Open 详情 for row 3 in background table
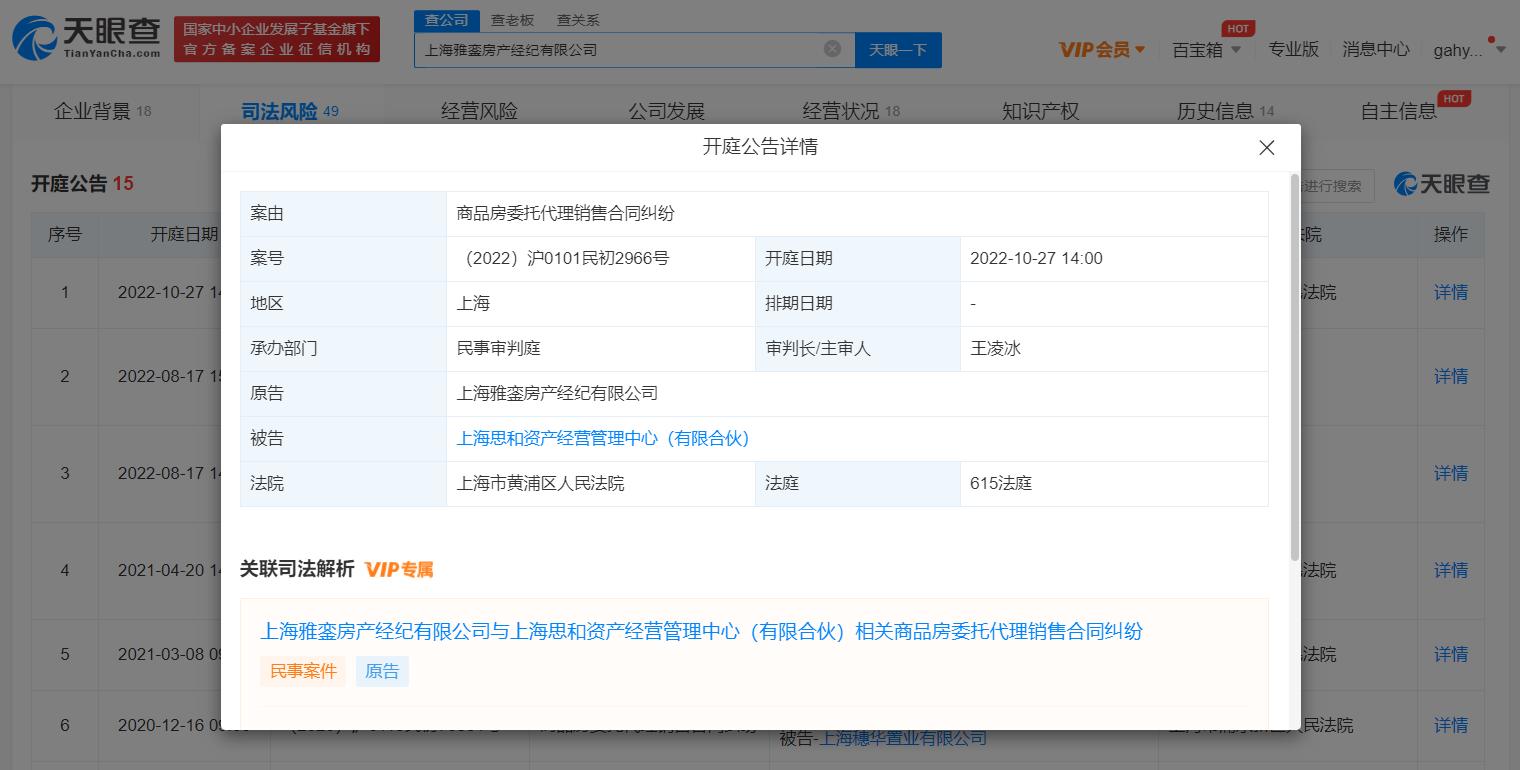This screenshot has width=1520, height=770. (x=1451, y=472)
